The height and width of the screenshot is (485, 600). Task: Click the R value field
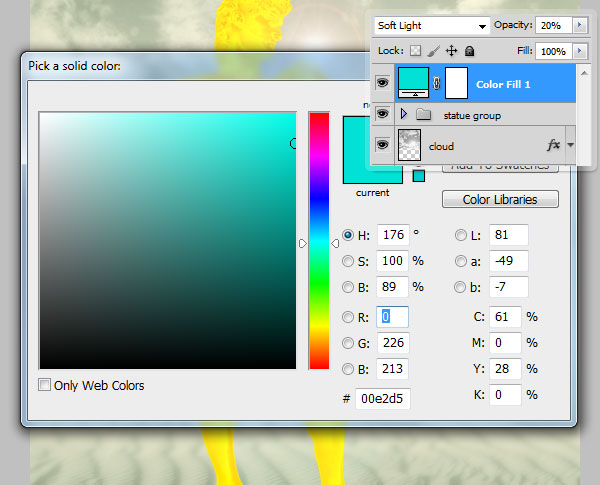[392, 317]
